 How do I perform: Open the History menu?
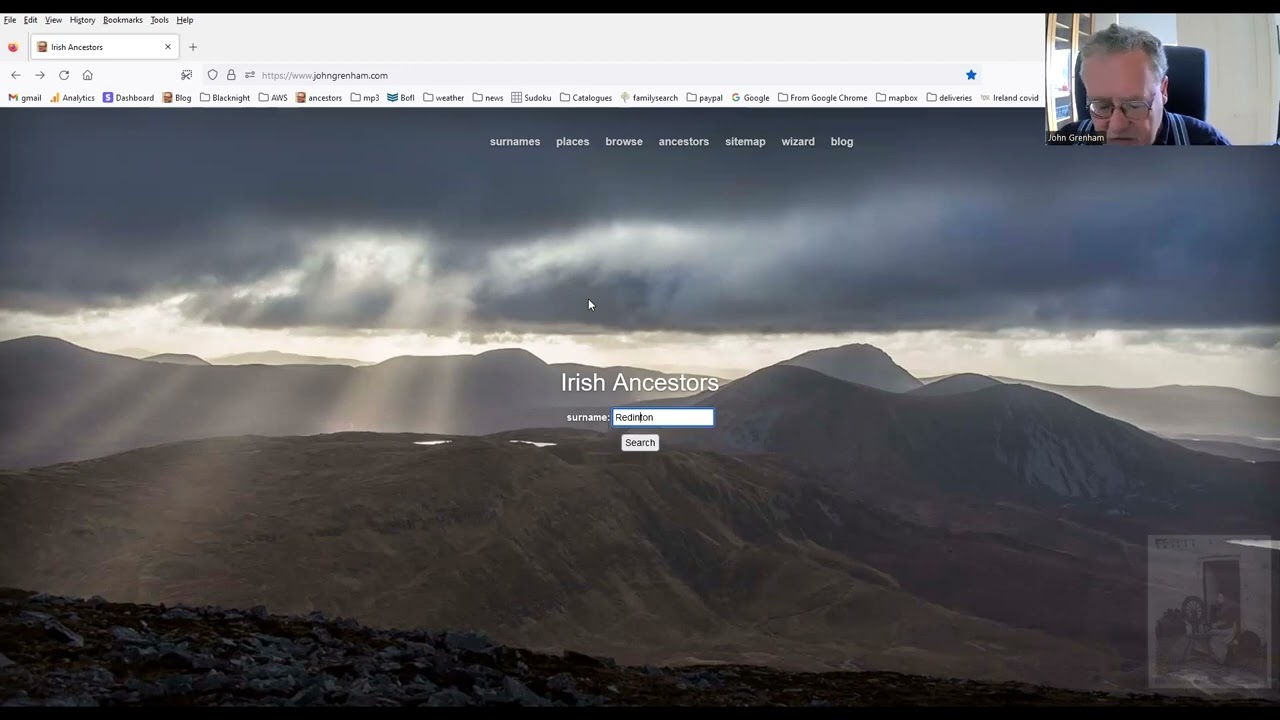pyautogui.click(x=82, y=20)
